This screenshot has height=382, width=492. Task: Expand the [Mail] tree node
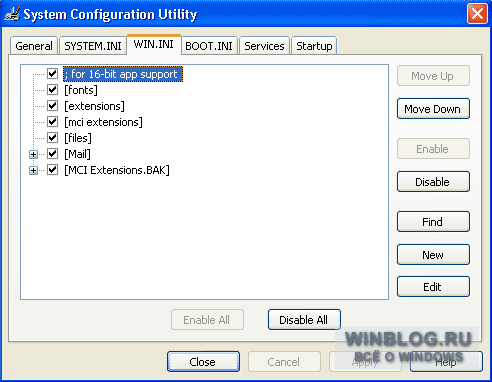[x=33, y=154]
